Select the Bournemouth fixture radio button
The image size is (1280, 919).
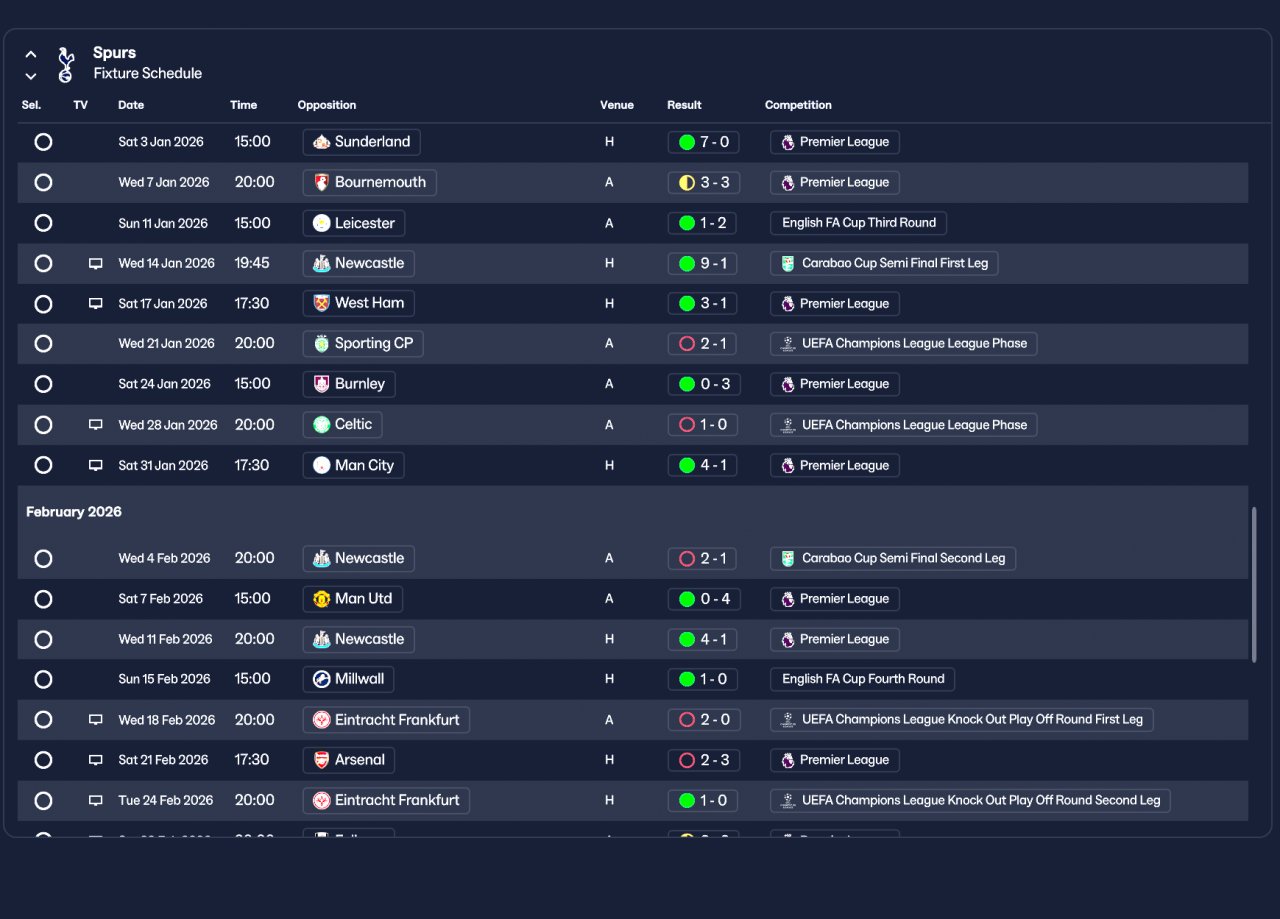43,183
